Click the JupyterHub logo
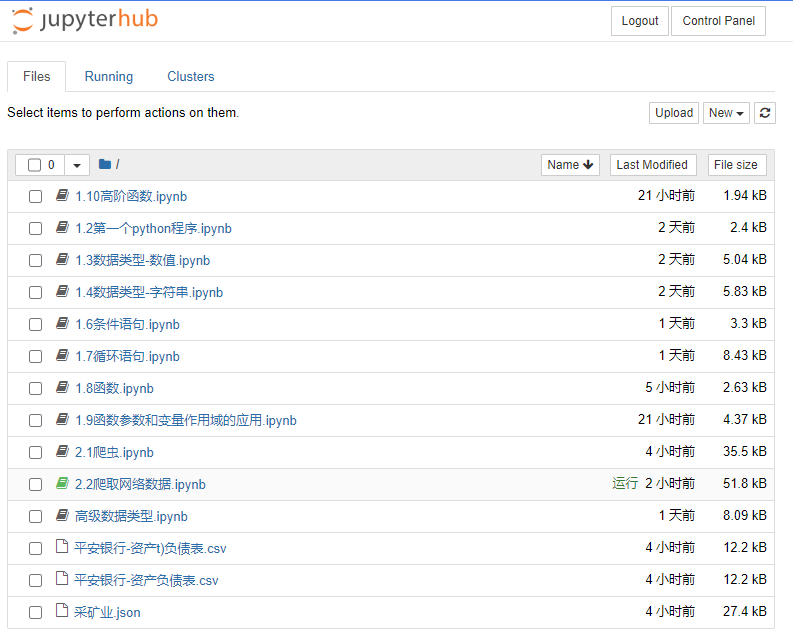Viewport: 793px width, 637px height. click(84, 21)
